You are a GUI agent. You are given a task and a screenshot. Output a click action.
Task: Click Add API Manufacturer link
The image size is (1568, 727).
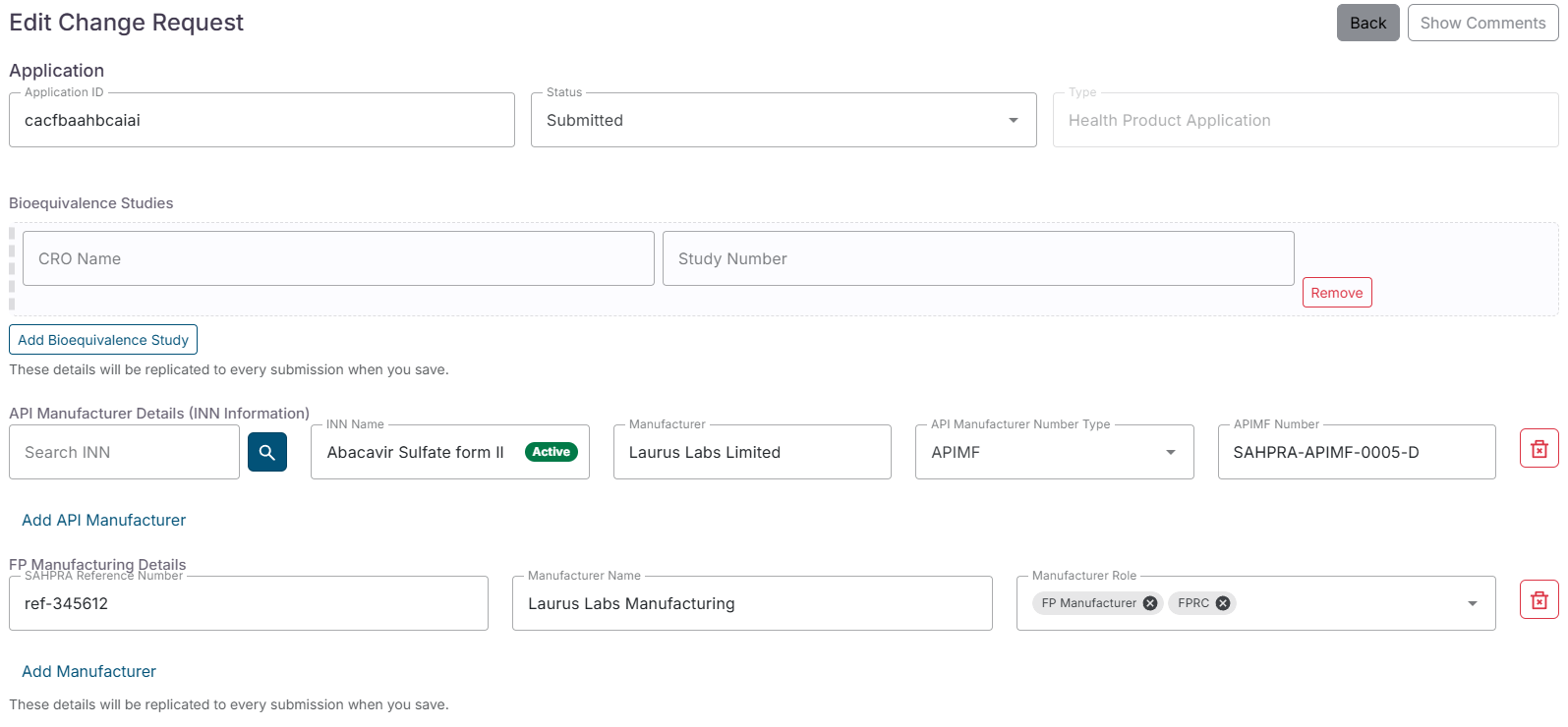[104, 520]
